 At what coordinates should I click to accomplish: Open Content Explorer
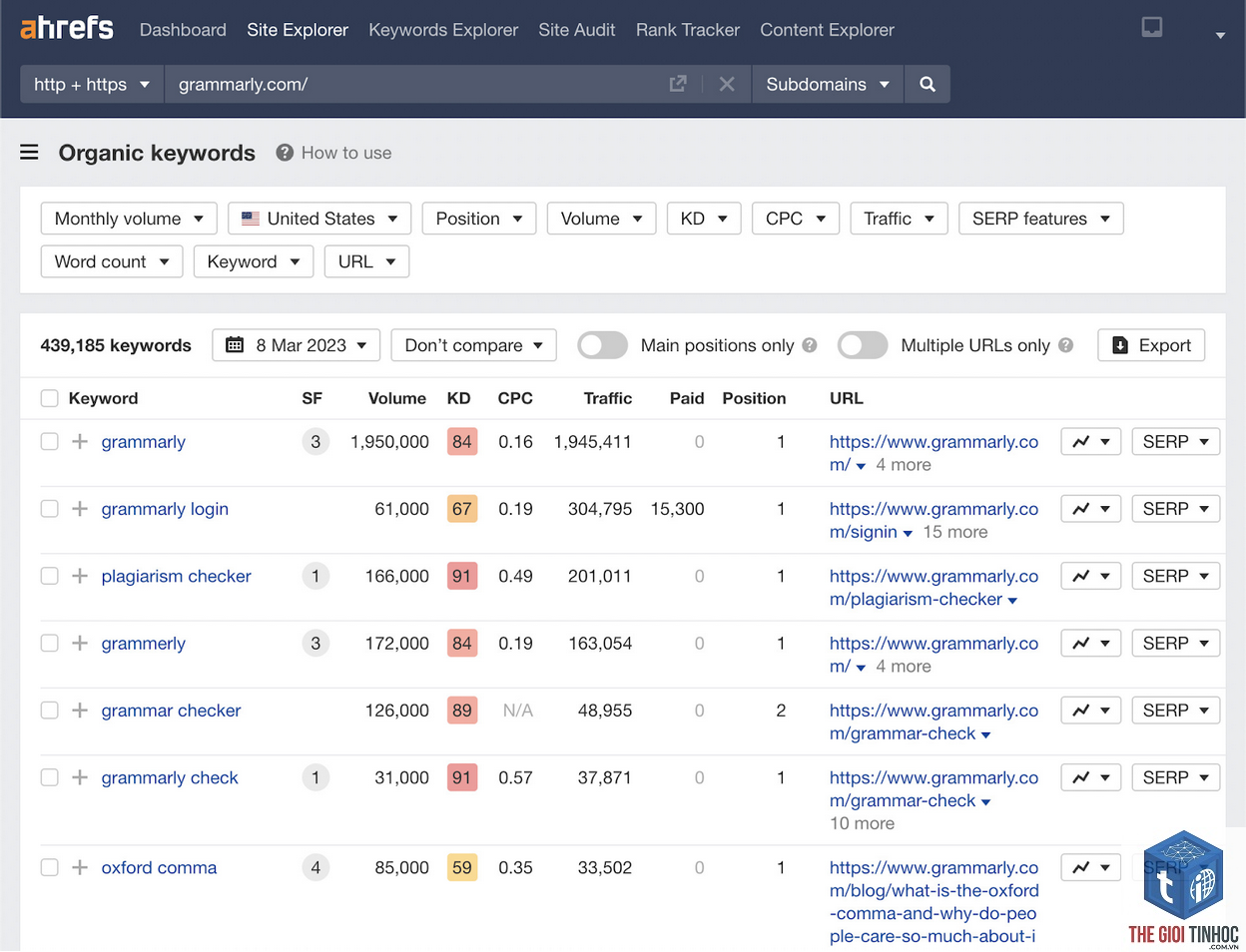coord(827,30)
